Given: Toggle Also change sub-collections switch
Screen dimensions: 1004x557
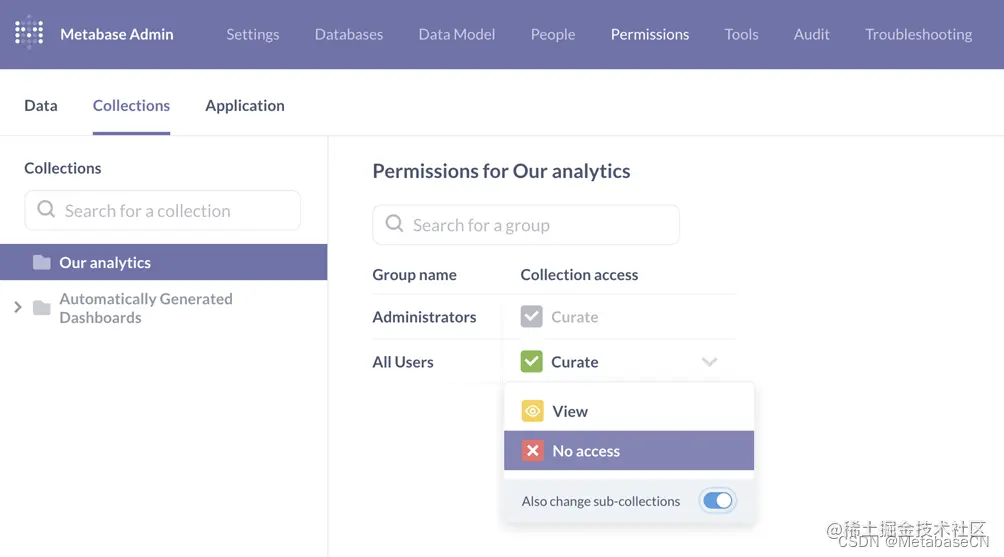Looking at the screenshot, I should tap(717, 501).
